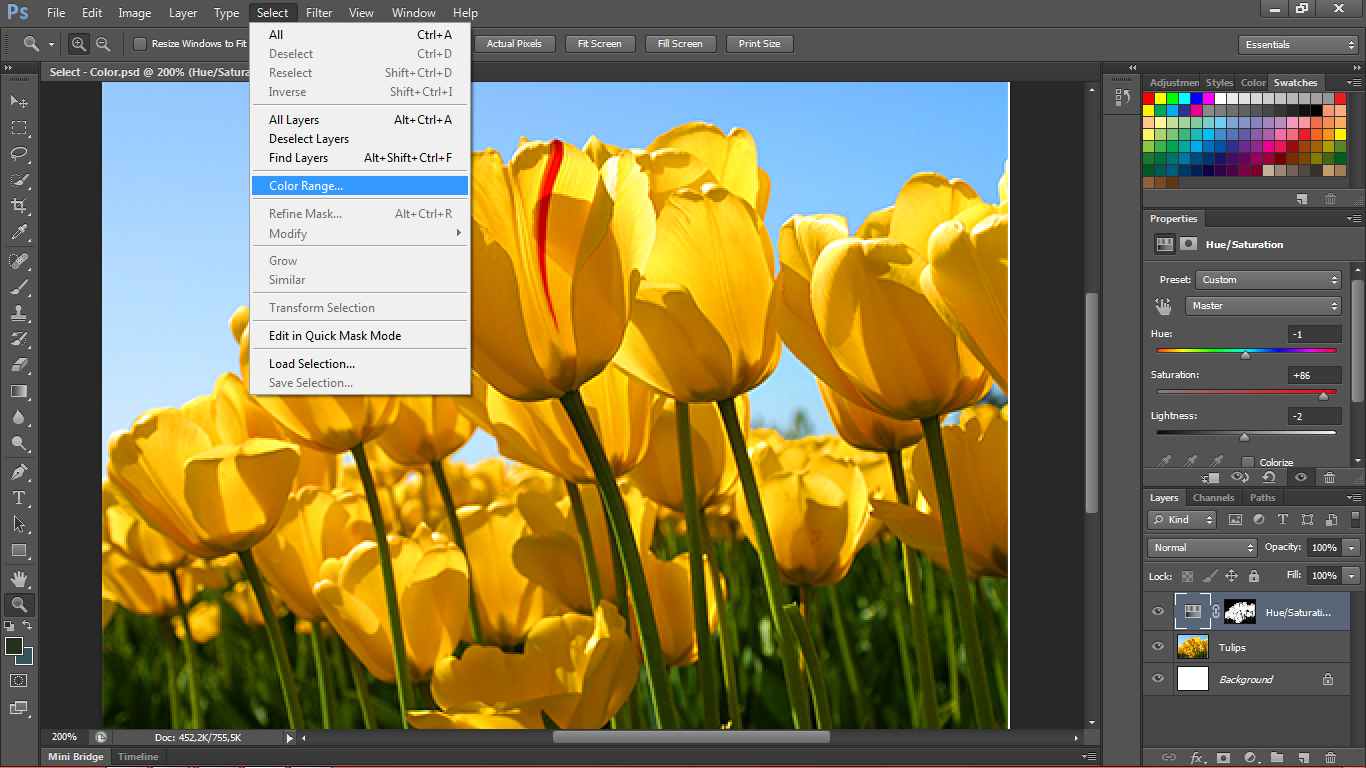Click the Fill Screen button
The height and width of the screenshot is (768, 1366).
click(680, 44)
